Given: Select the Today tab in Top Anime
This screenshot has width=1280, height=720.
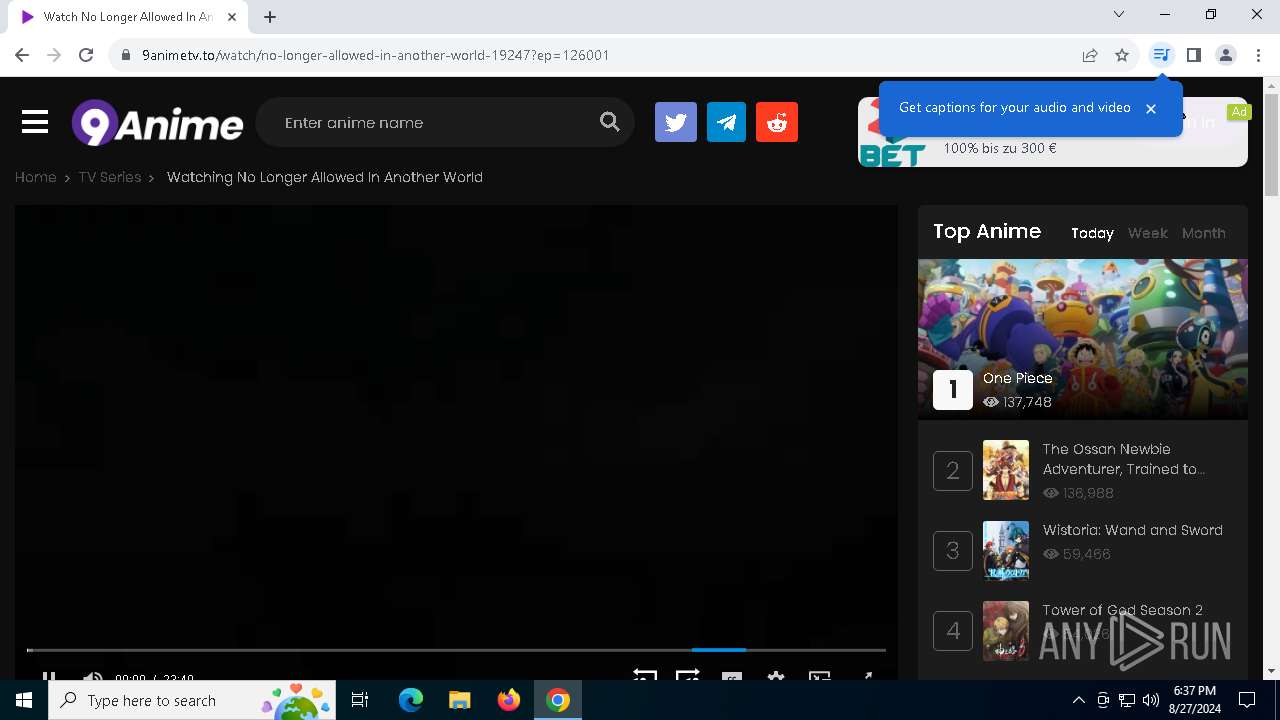Looking at the screenshot, I should tap(1092, 233).
